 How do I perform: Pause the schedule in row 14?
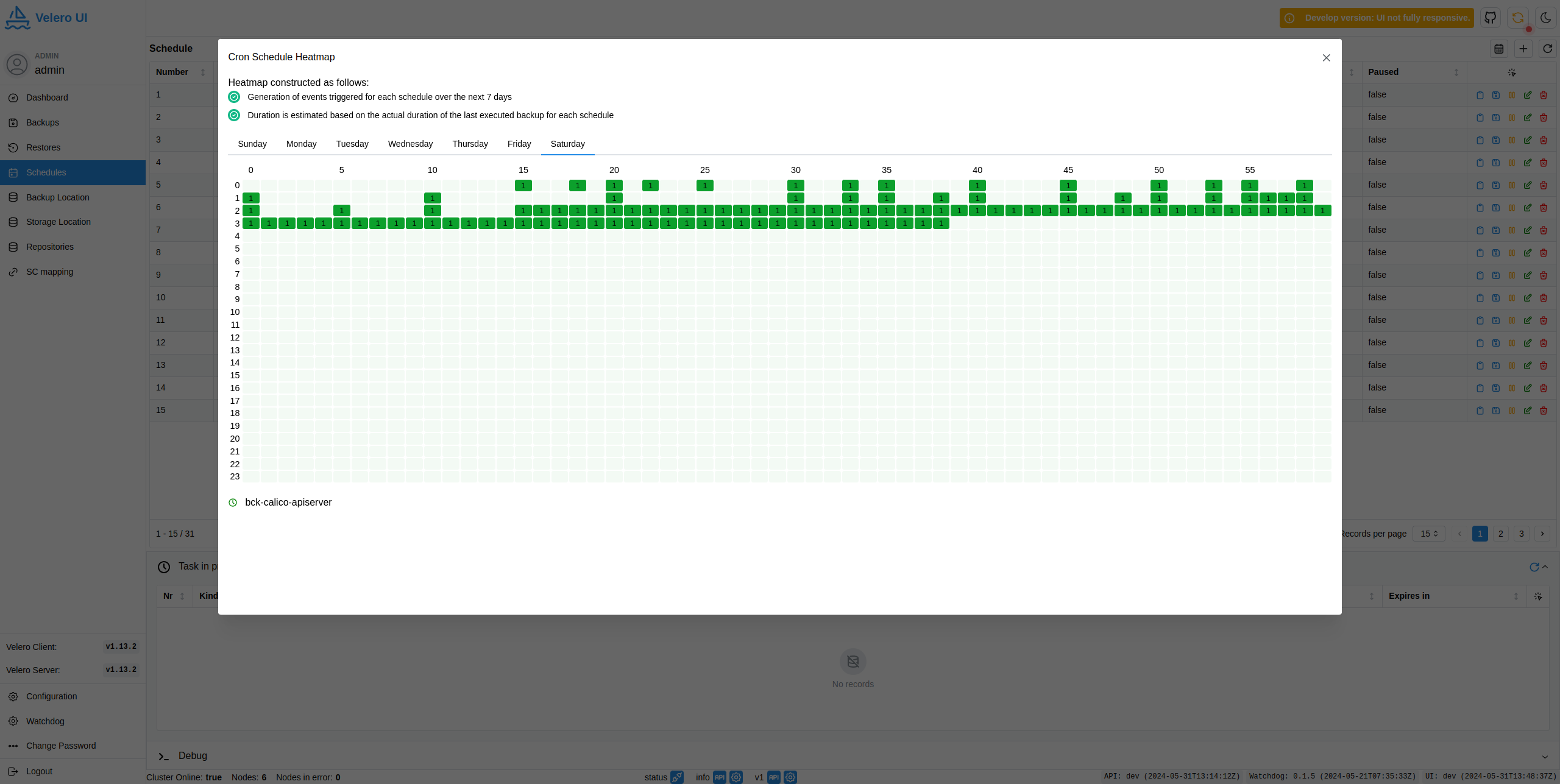pyautogui.click(x=1512, y=388)
